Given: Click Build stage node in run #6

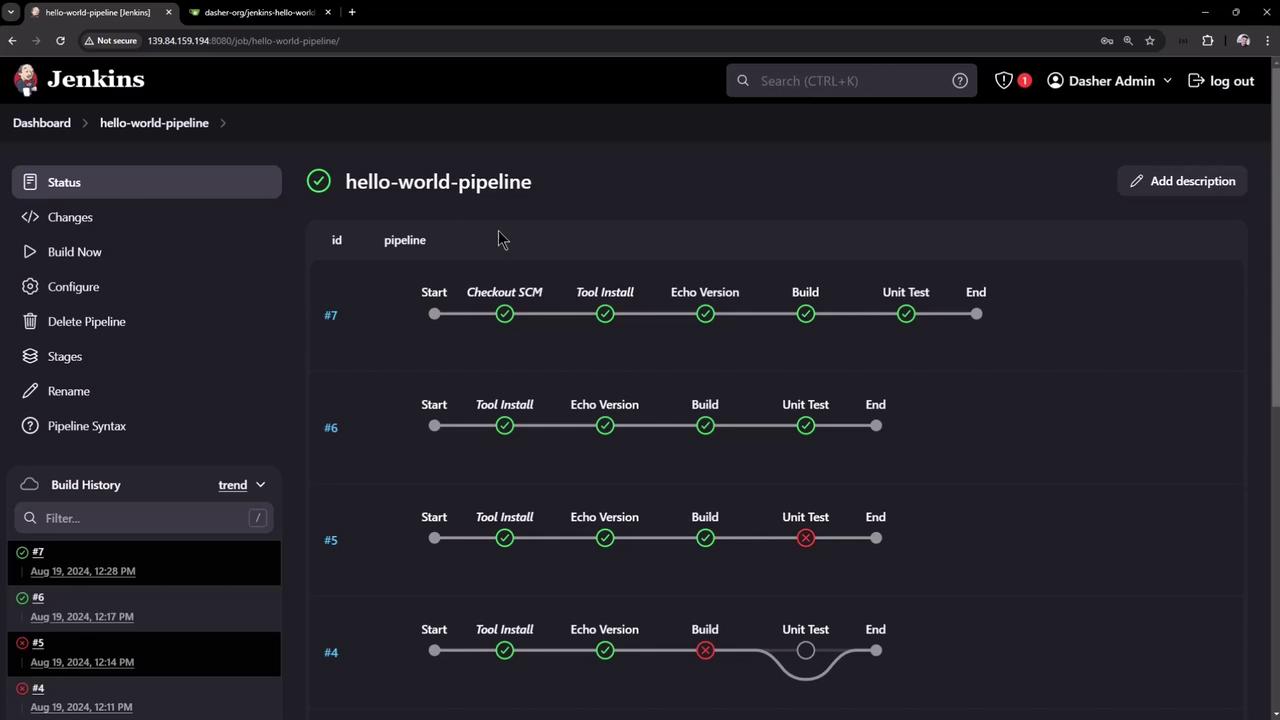Looking at the screenshot, I should point(705,426).
